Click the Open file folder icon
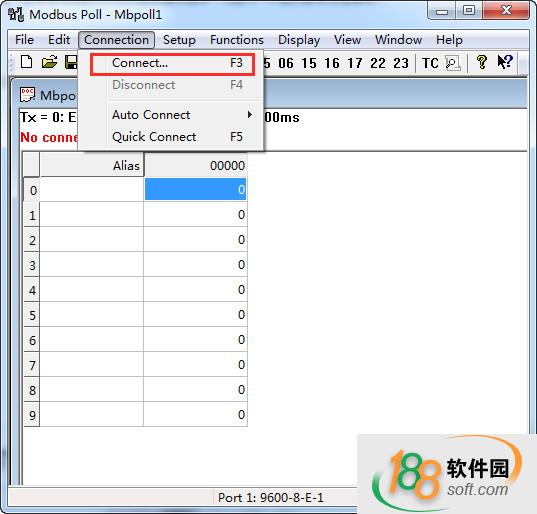The height and width of the screenshot is (514, 537). click(49, 62)
